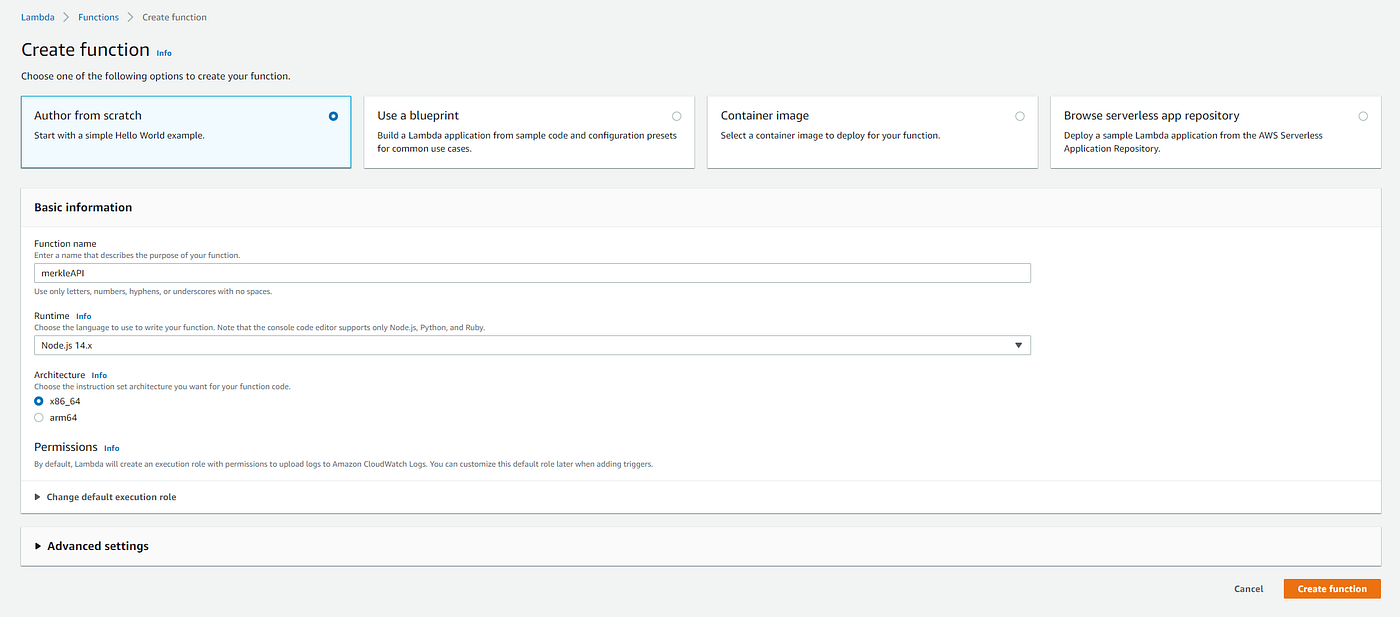This screenshot has height=617, width=1400.
Task: Click the Create function button
Action: (x=1332, y=589)
